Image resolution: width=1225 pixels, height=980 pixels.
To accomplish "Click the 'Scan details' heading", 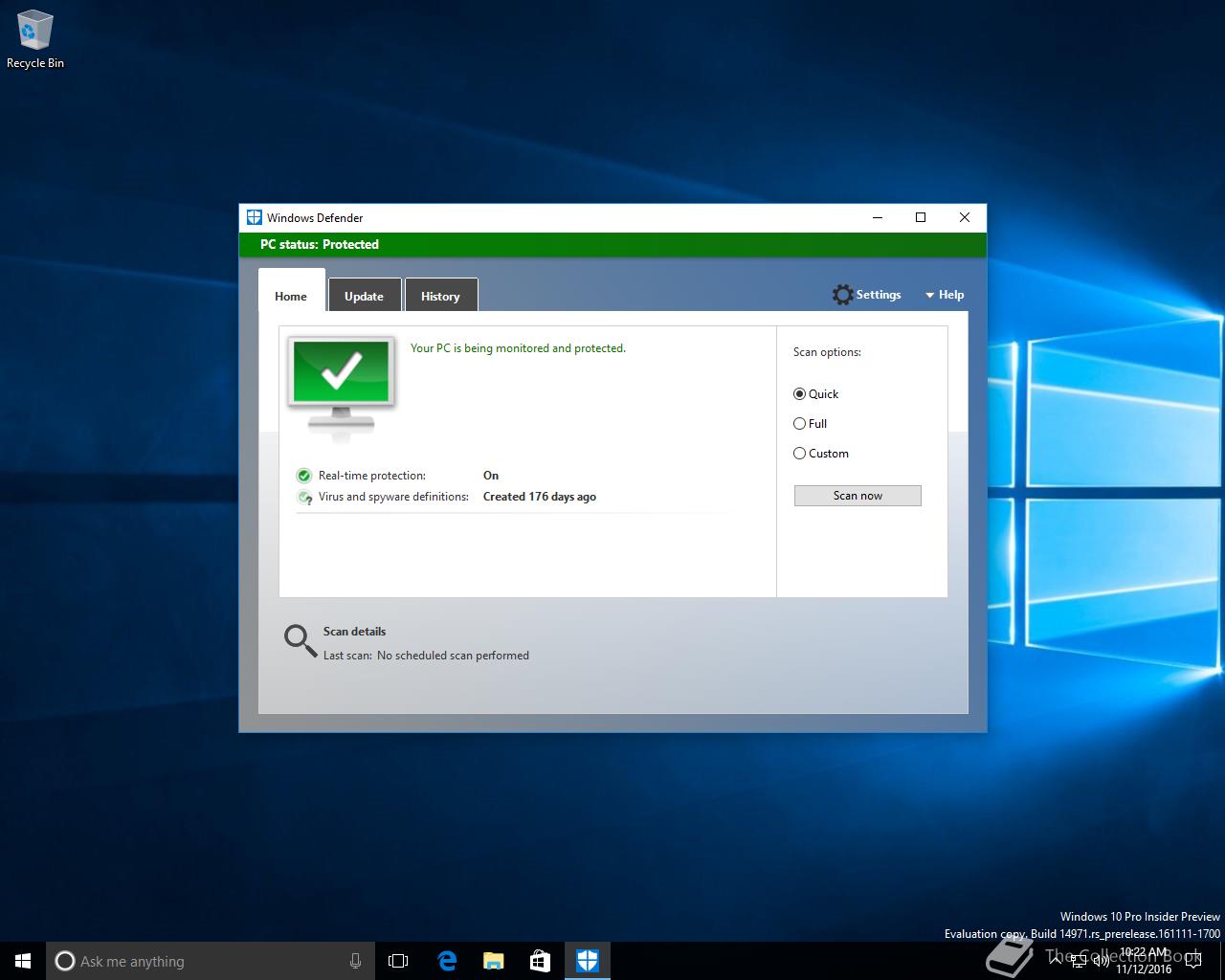I will tap(354, 632).
